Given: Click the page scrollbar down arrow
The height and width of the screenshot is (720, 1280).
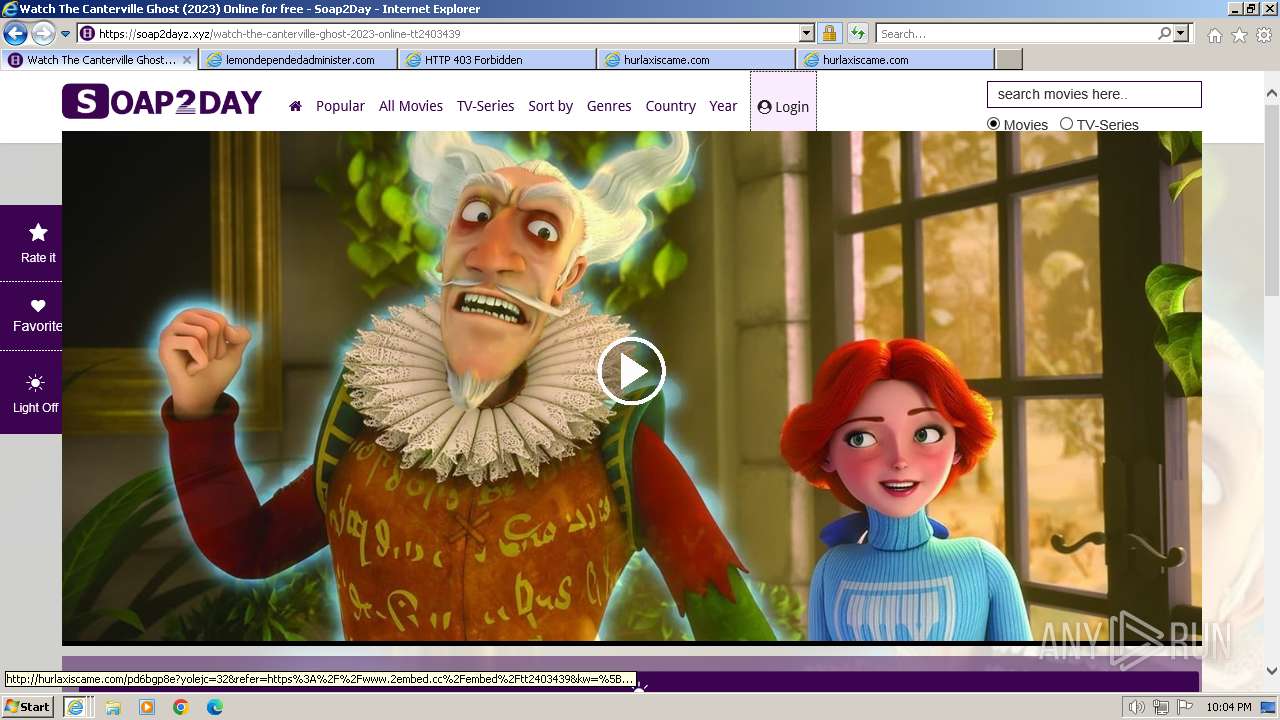Looking at the screenshot, I should point(1271,671).
